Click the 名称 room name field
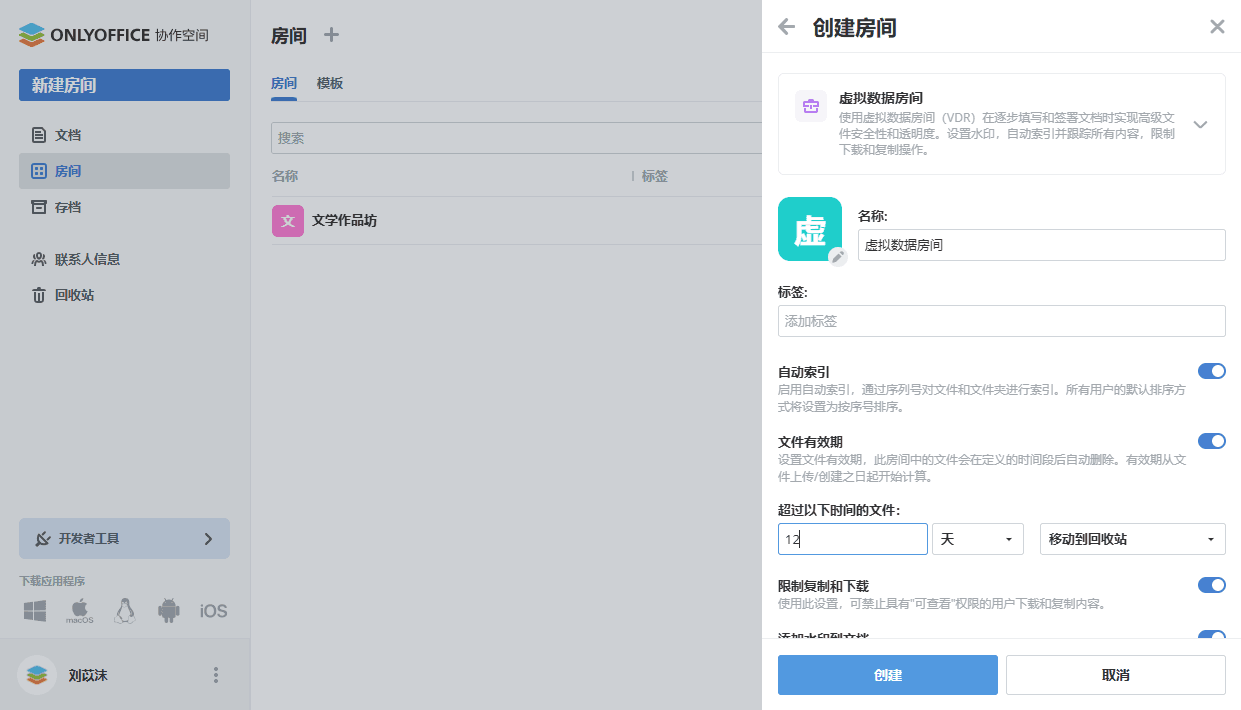The height and width of the screenshot is (710, 1241). [1042, 245]
